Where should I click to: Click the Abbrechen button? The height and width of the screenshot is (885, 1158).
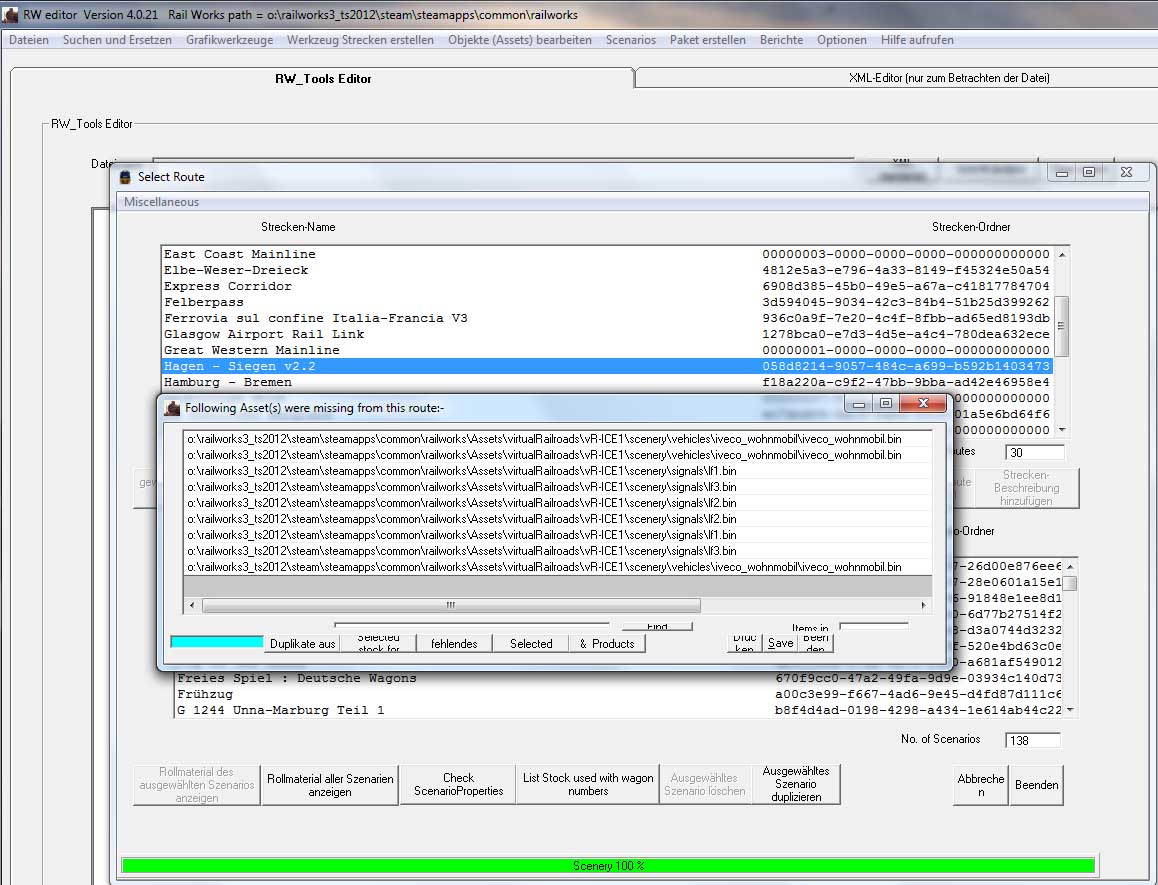981,785
